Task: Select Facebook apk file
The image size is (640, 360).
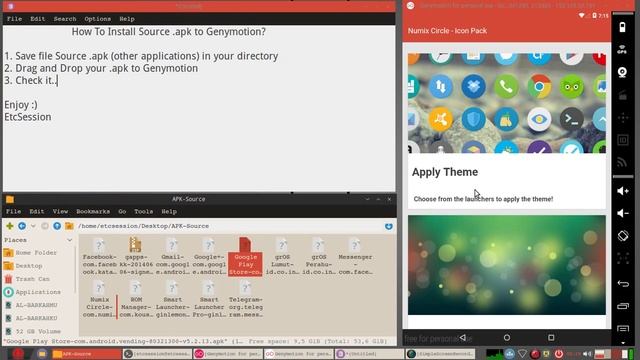Action: pyautogui.click(x=99, y=256)
